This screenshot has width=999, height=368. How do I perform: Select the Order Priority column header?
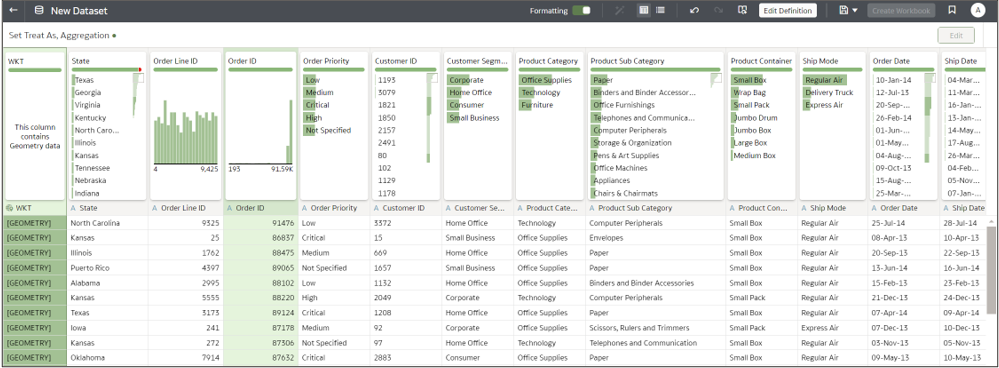pyautogui.click(x=335, y=208)
